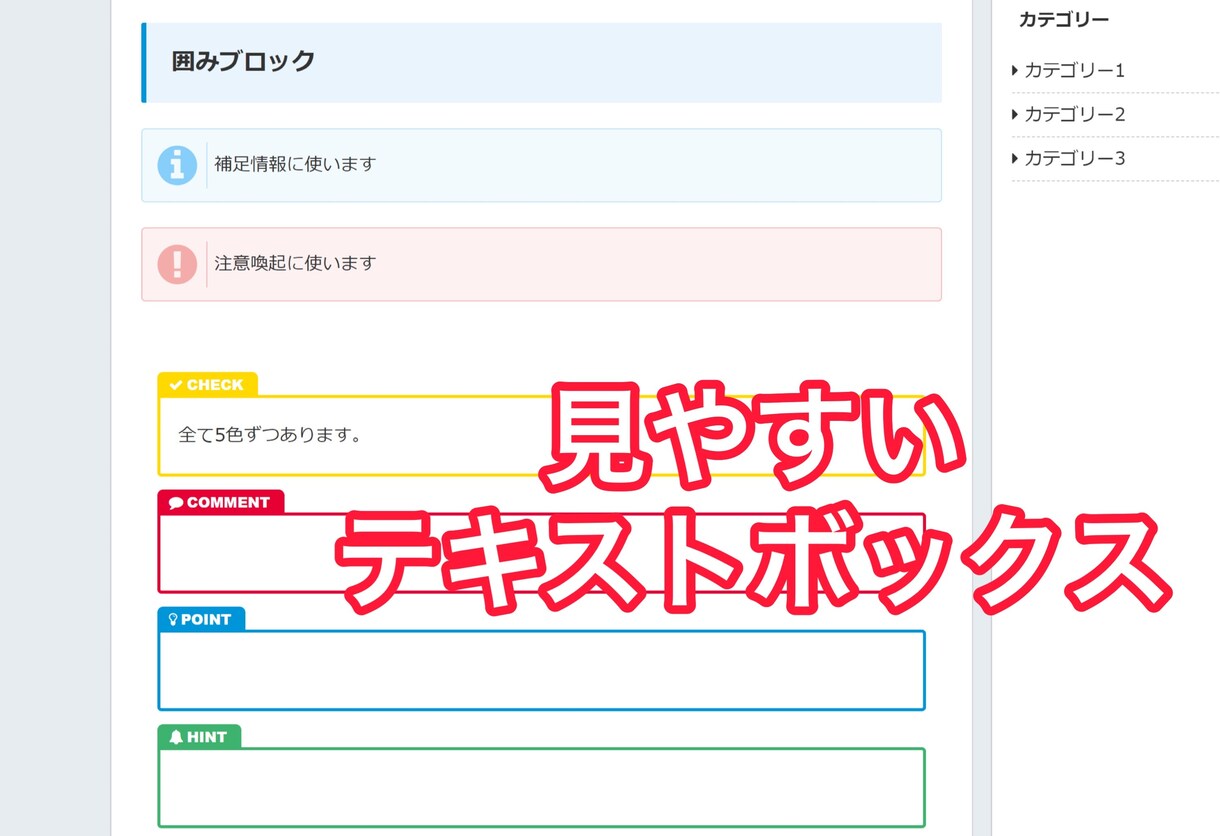Click the red exclamation warning icon
Viewport: 1220px width, 836px height.
click(x=177, y=264)
